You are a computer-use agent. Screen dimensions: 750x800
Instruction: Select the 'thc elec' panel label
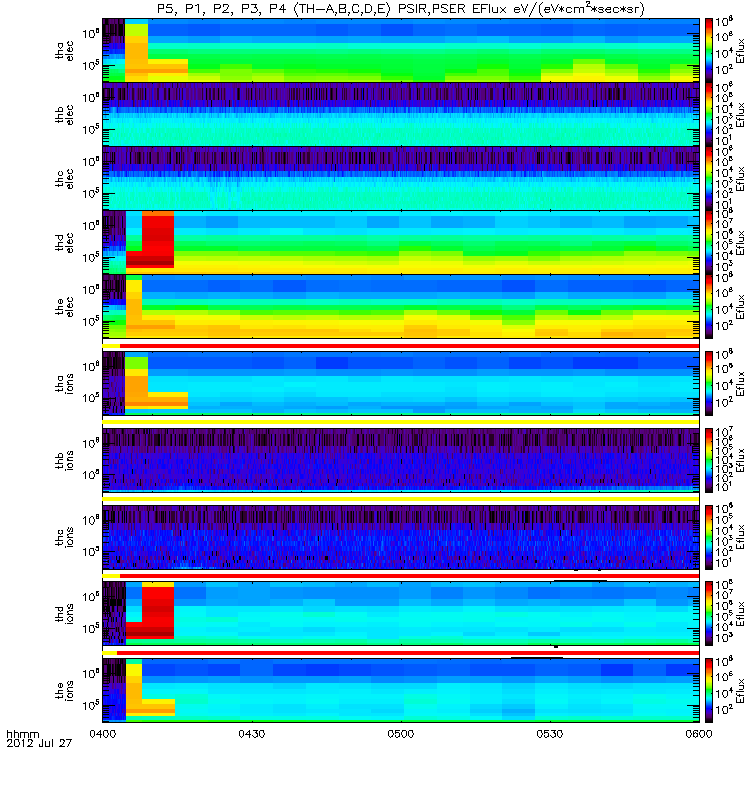[x=65, y=179]
